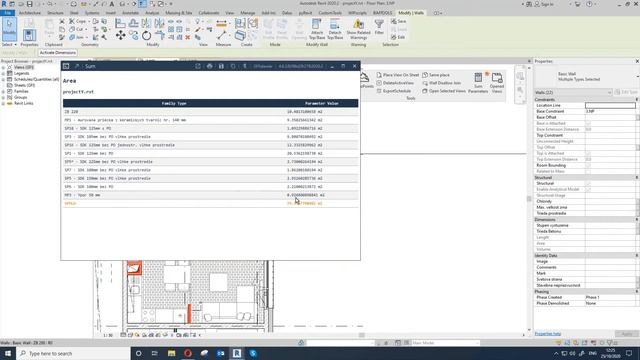The width and height of the screenshot is (640, 360).
Task: Open the Properties ribbon button
Action: (x=29, y=35)
